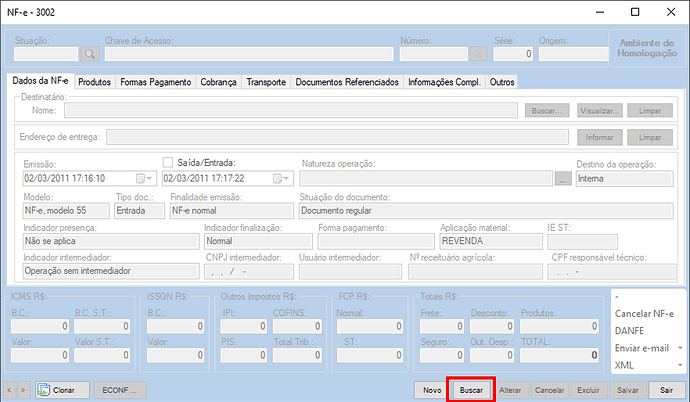Maximize the NF-e window

point(635,12)
